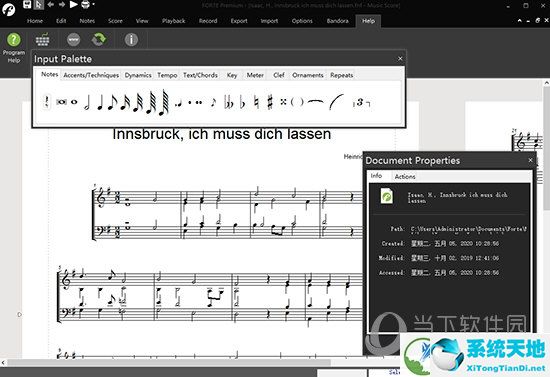
Task: Click the Play button in the quick toolbar
Action: click(x=73, y=5)
